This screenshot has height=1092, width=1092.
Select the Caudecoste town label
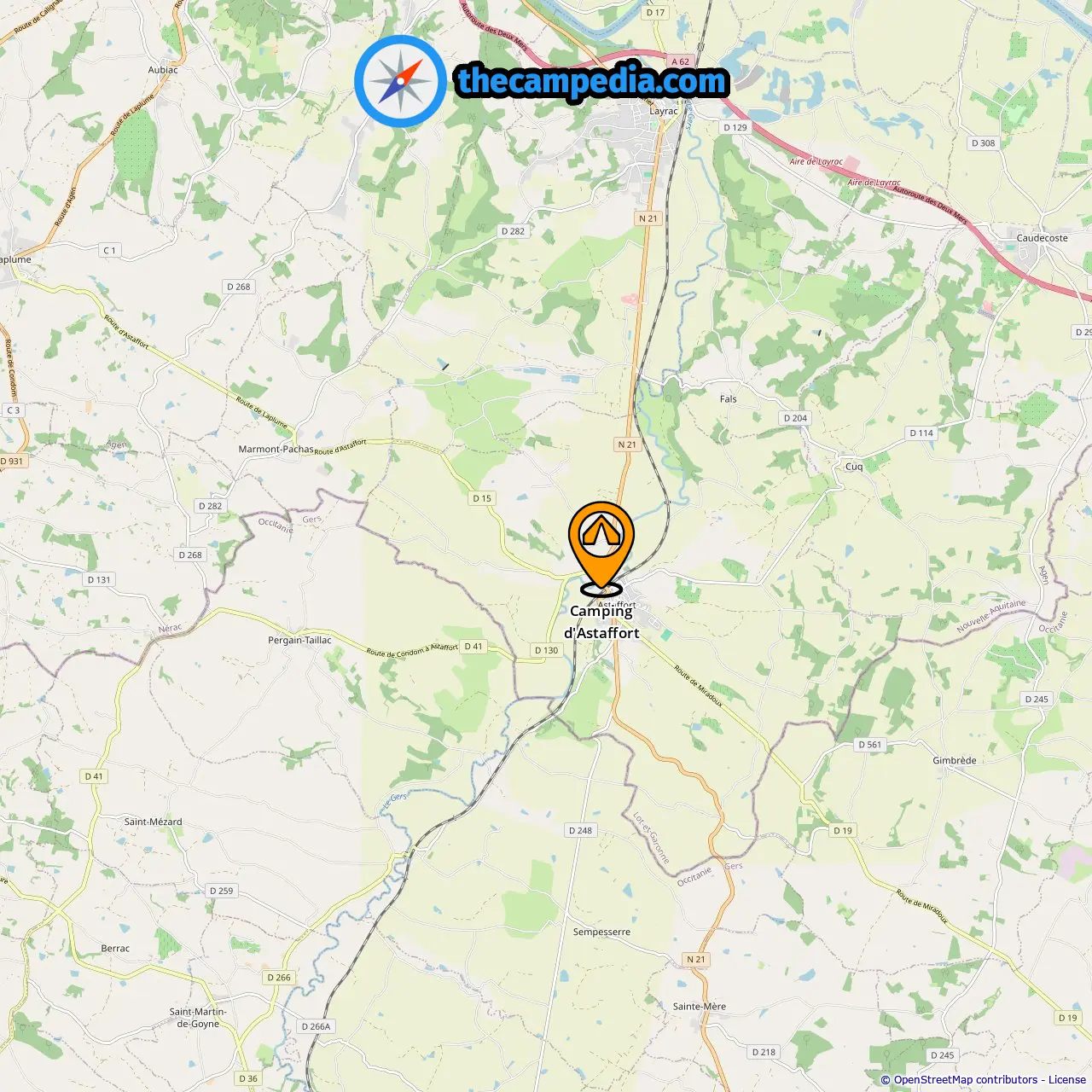(1042, 238)
